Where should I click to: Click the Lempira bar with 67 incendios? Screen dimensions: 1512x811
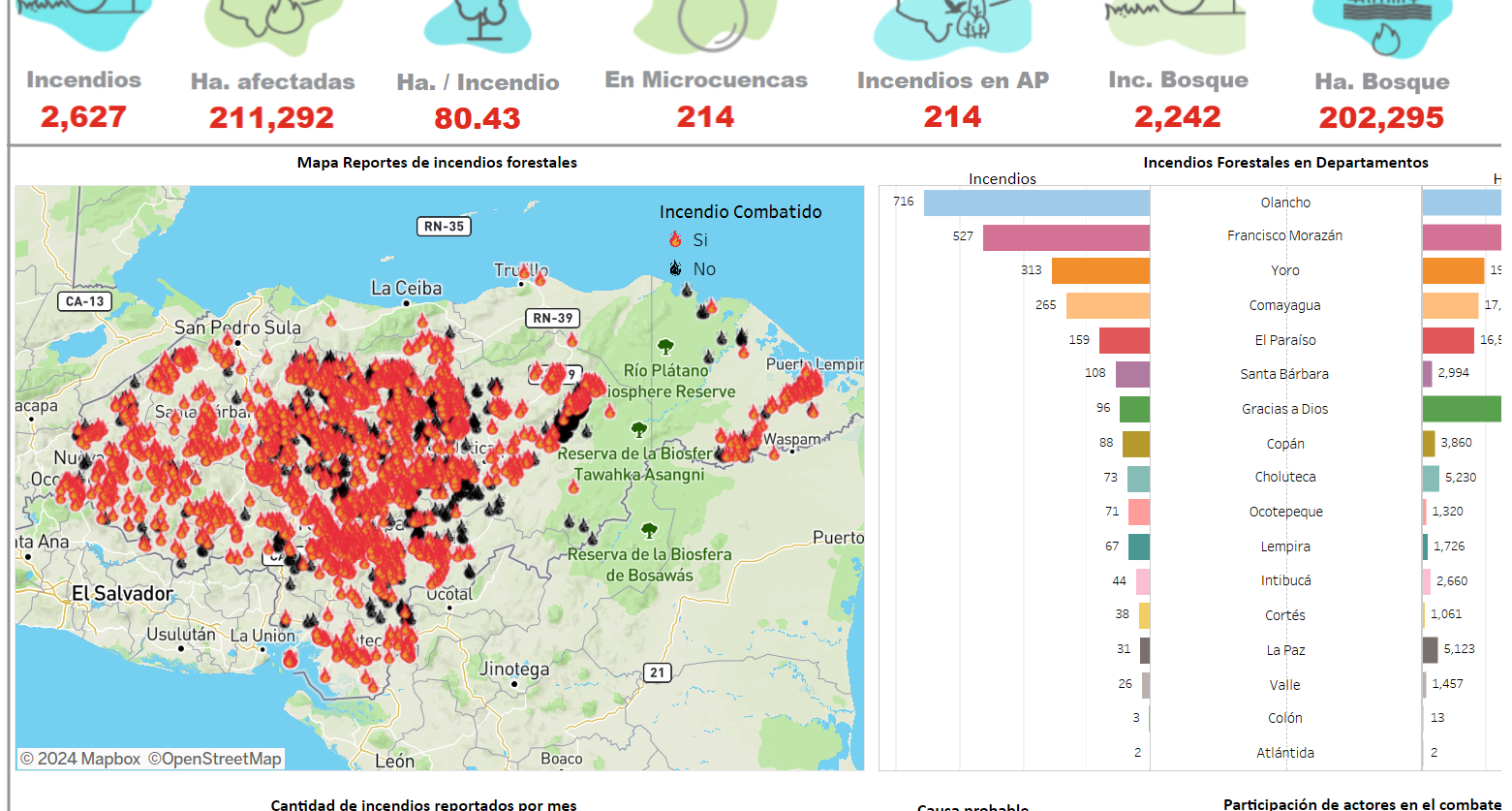click(x=1139, y=546)
